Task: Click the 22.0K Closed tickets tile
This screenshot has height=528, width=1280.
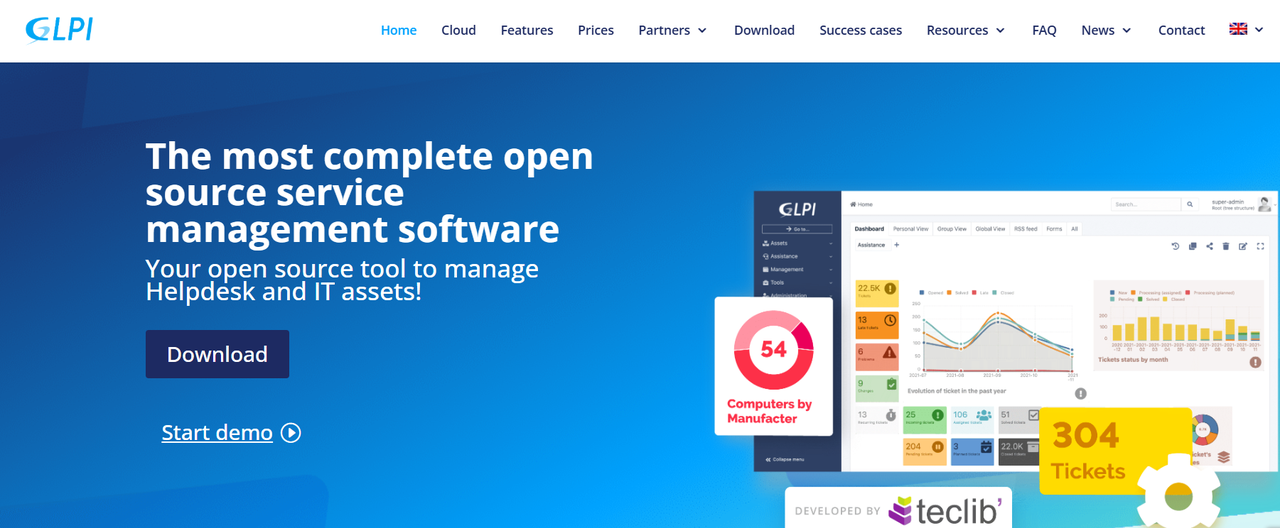Action: [x=1020, y=452]
